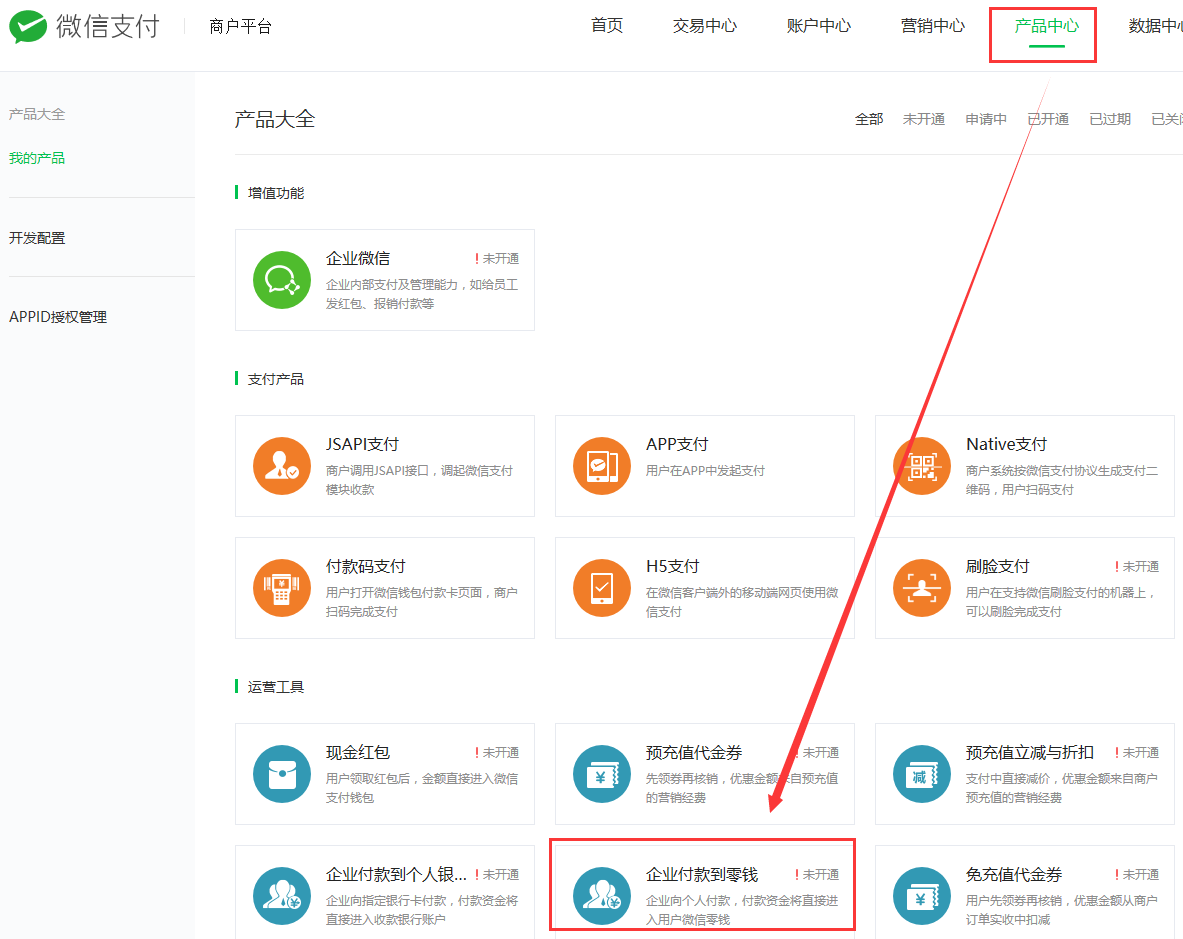1183x939 pixels.
Task: Open the 交易中心 tab
Action: [705, 26]
